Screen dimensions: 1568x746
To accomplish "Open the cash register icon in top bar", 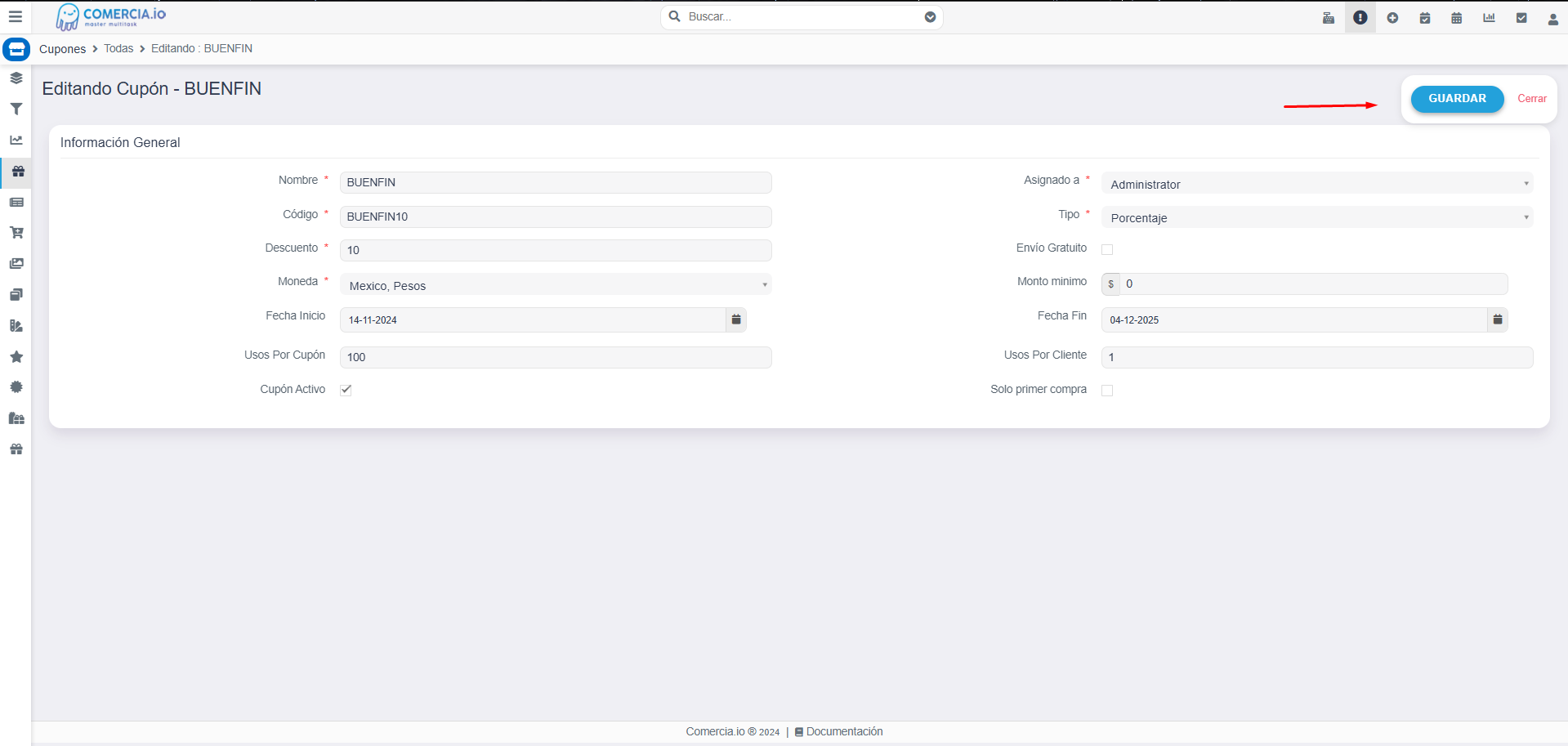I will [1329, 18].
